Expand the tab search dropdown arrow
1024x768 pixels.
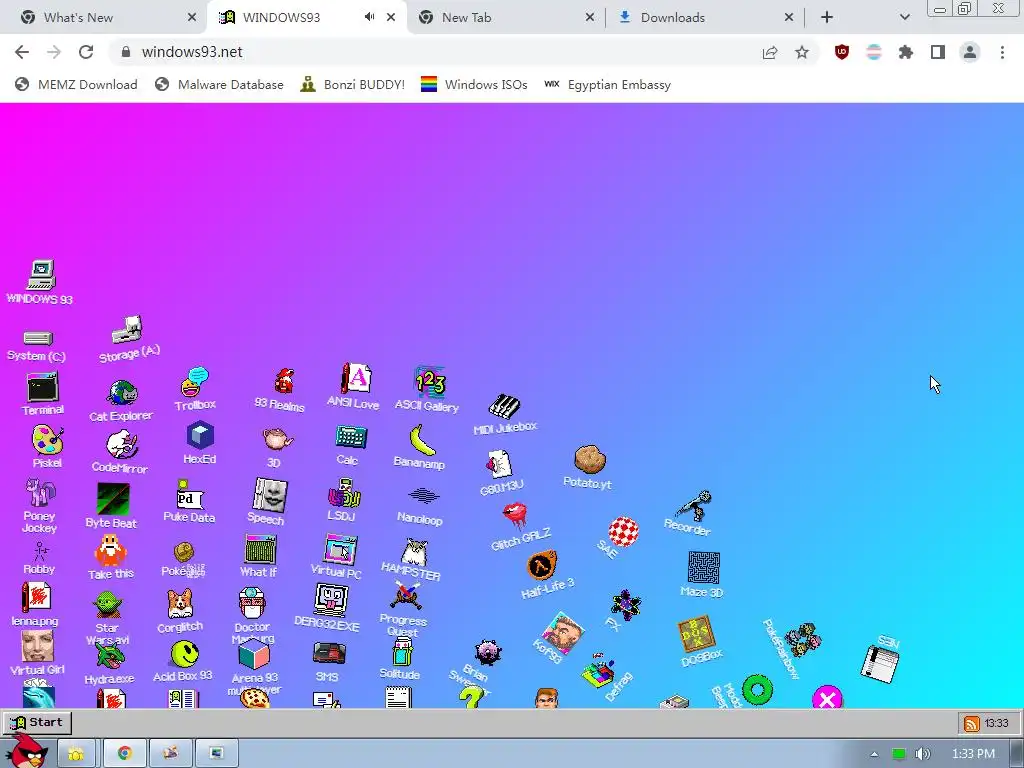point(904,18)
